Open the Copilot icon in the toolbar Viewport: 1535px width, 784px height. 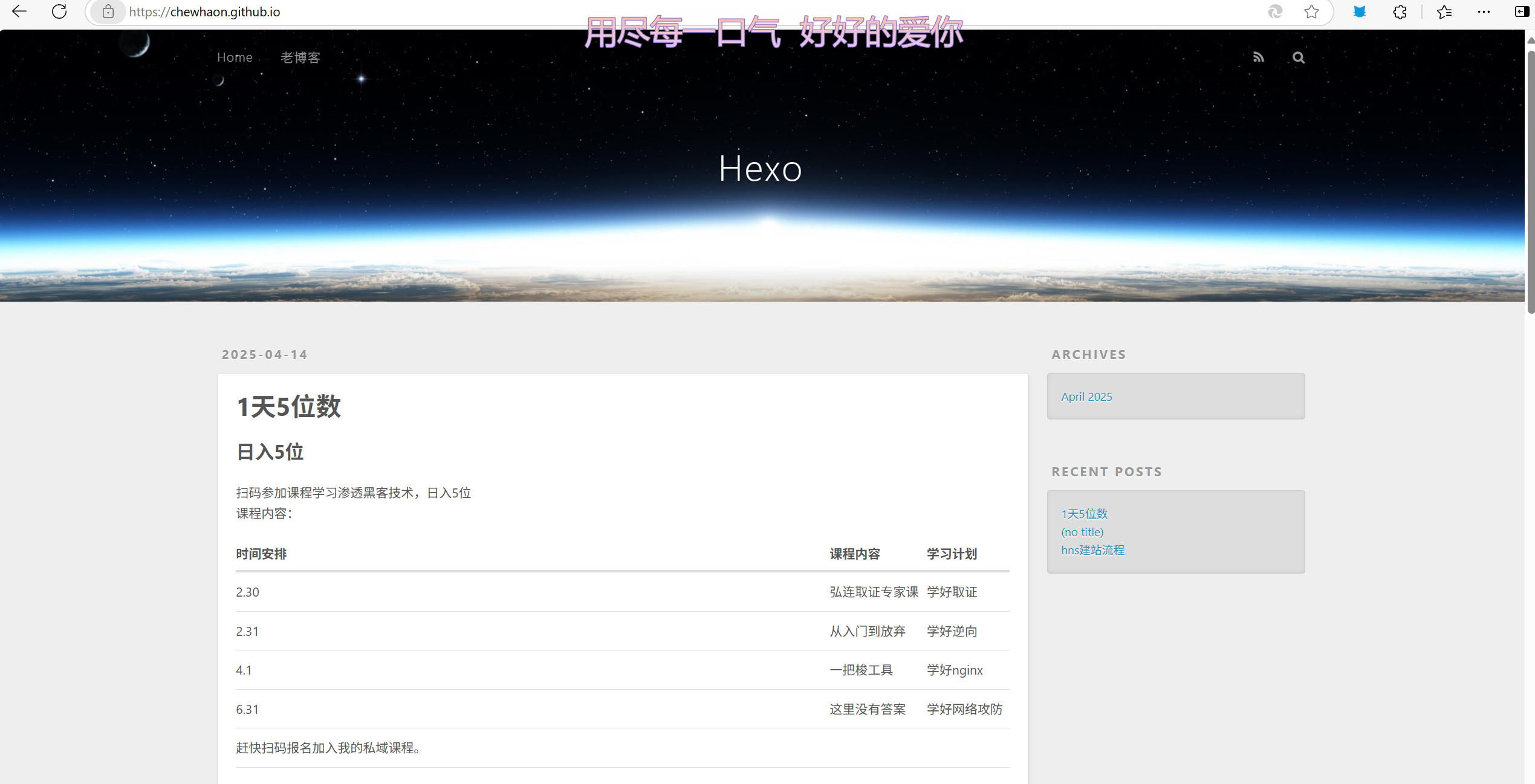coord(1275,11)
